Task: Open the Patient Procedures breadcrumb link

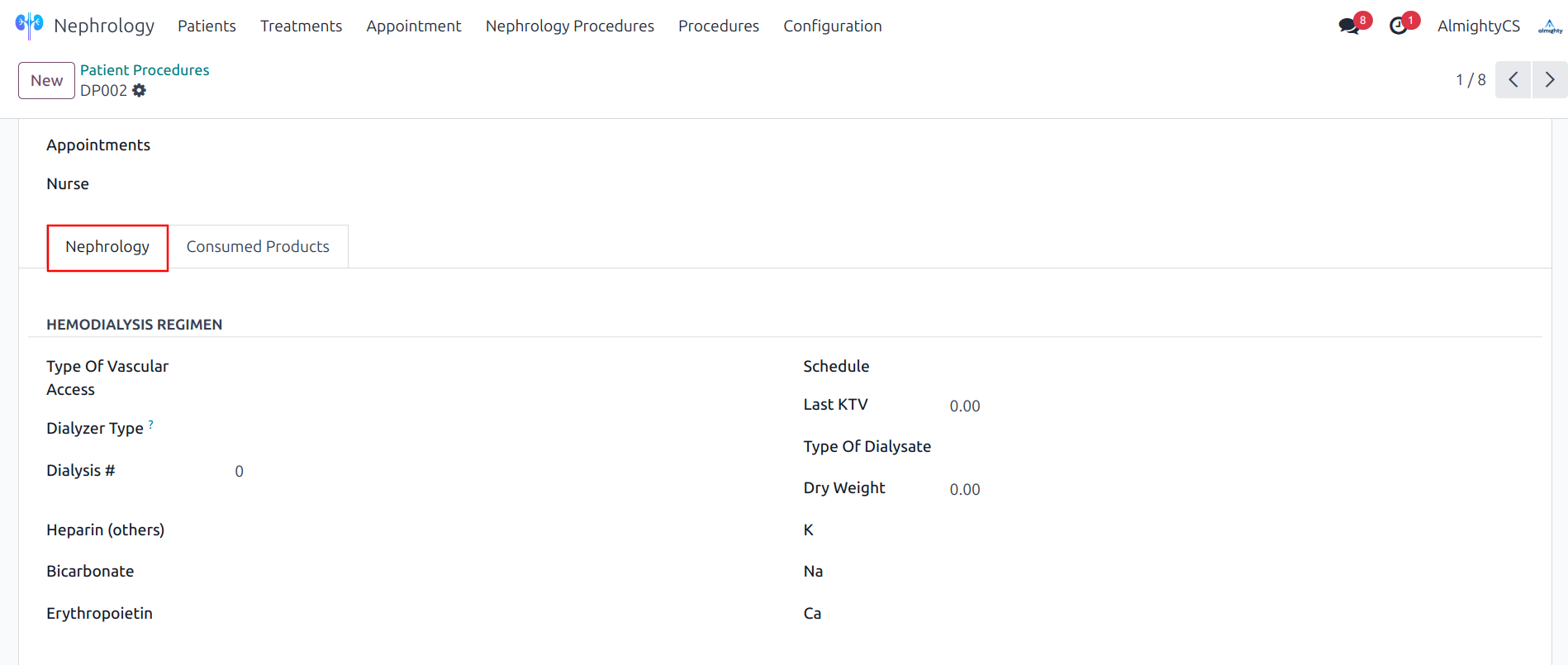Action: click(x=145, y=70)
